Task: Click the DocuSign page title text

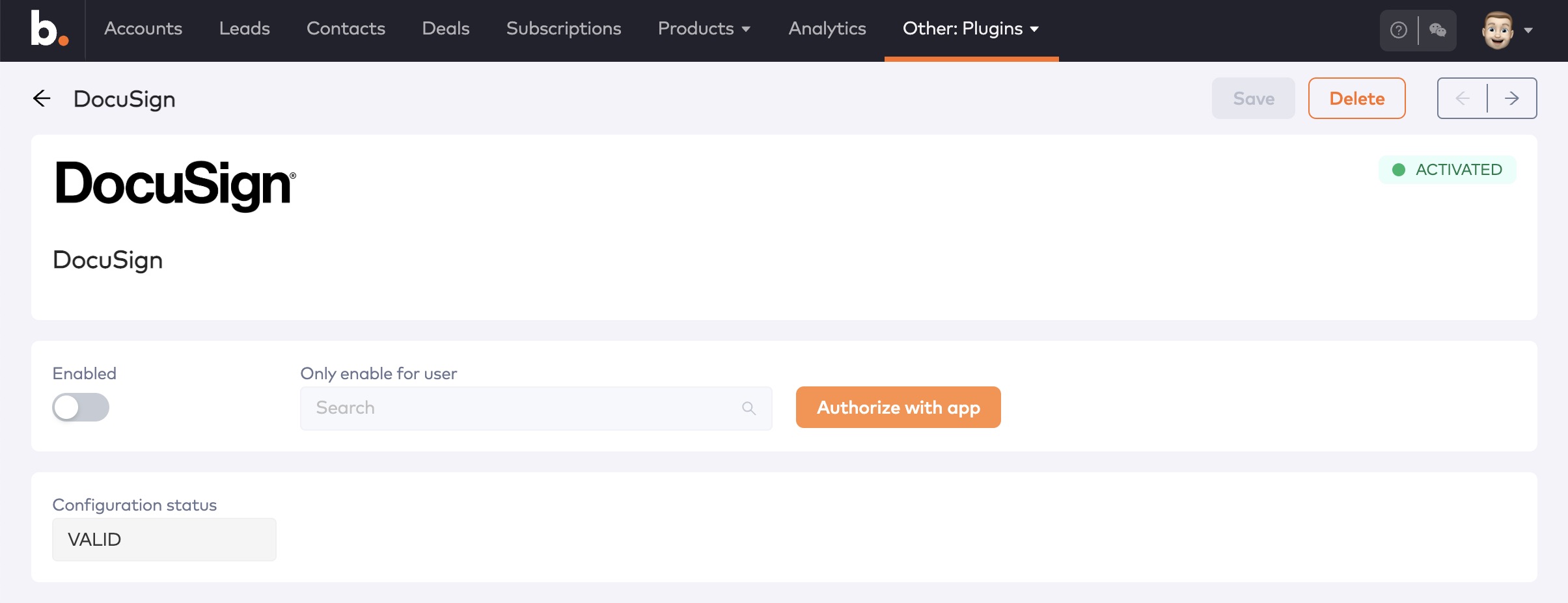Action: point(124,99)
